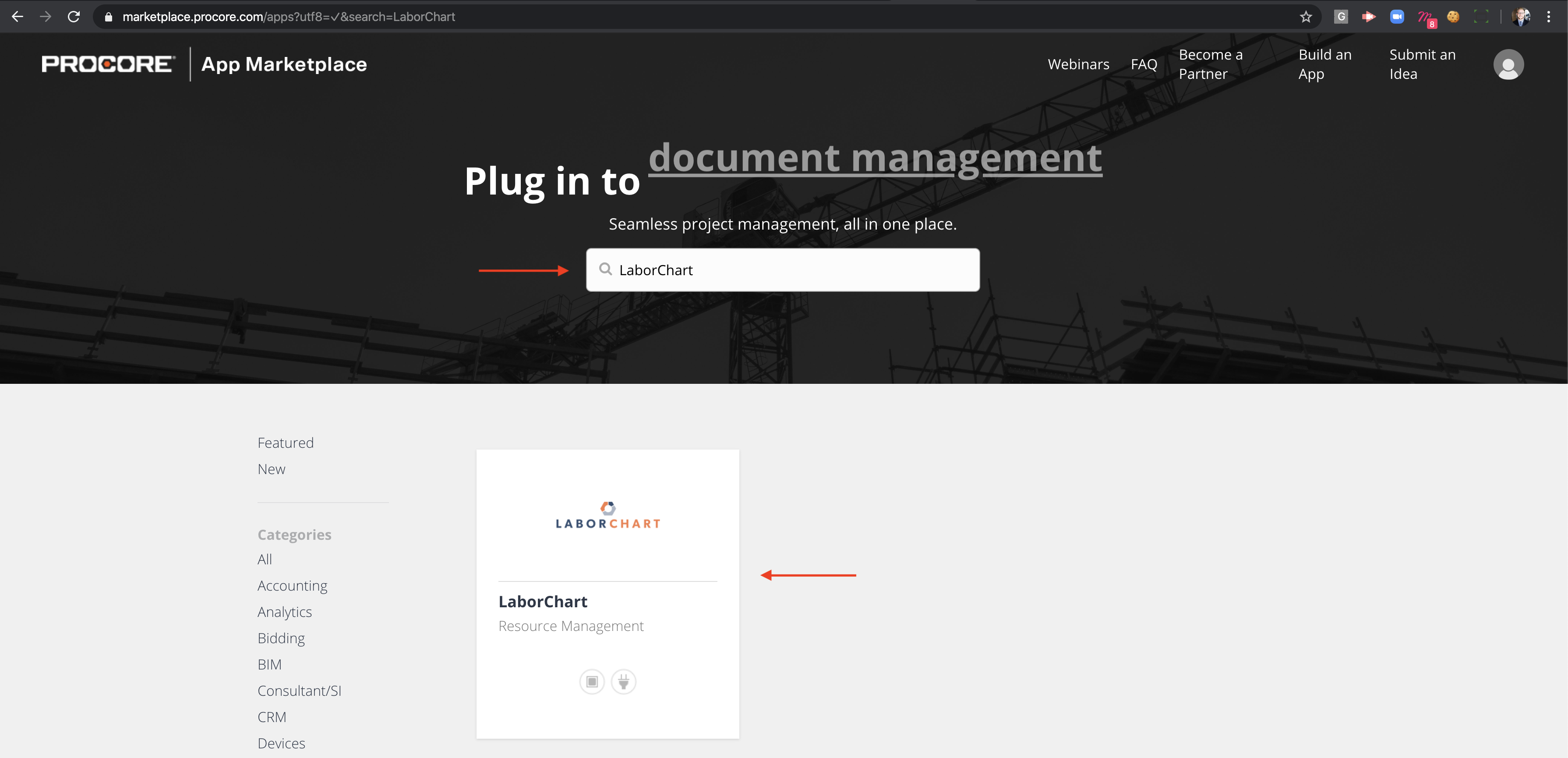Click Submit an Idea link

1422,64
